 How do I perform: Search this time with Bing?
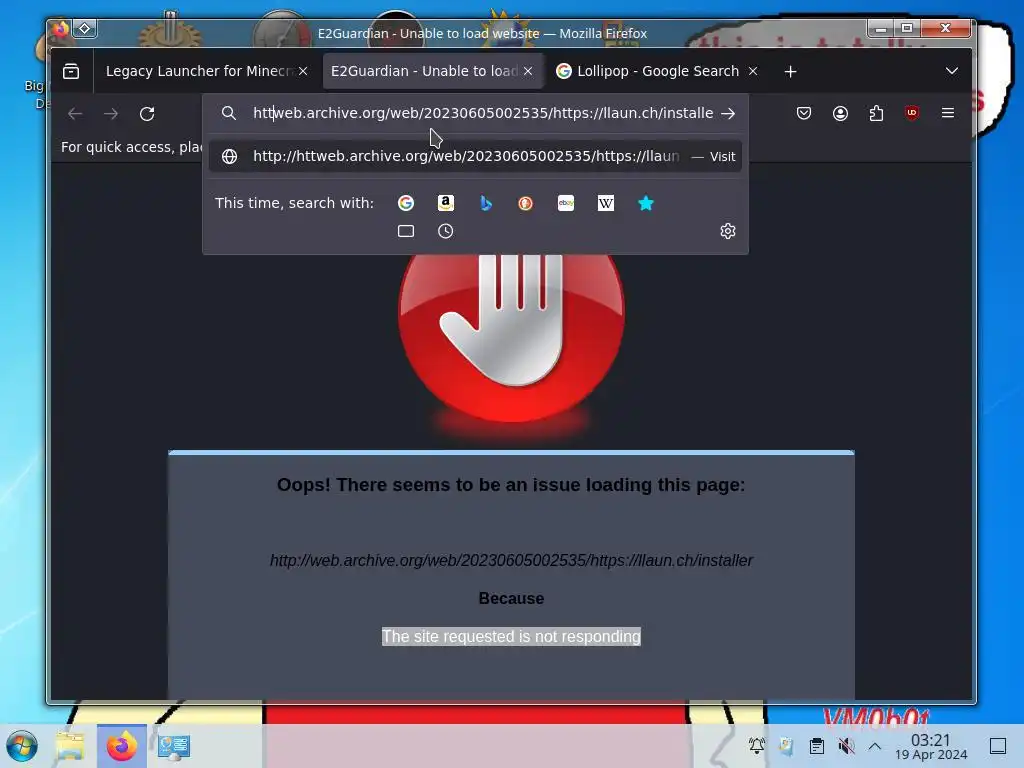coord(486,203)
